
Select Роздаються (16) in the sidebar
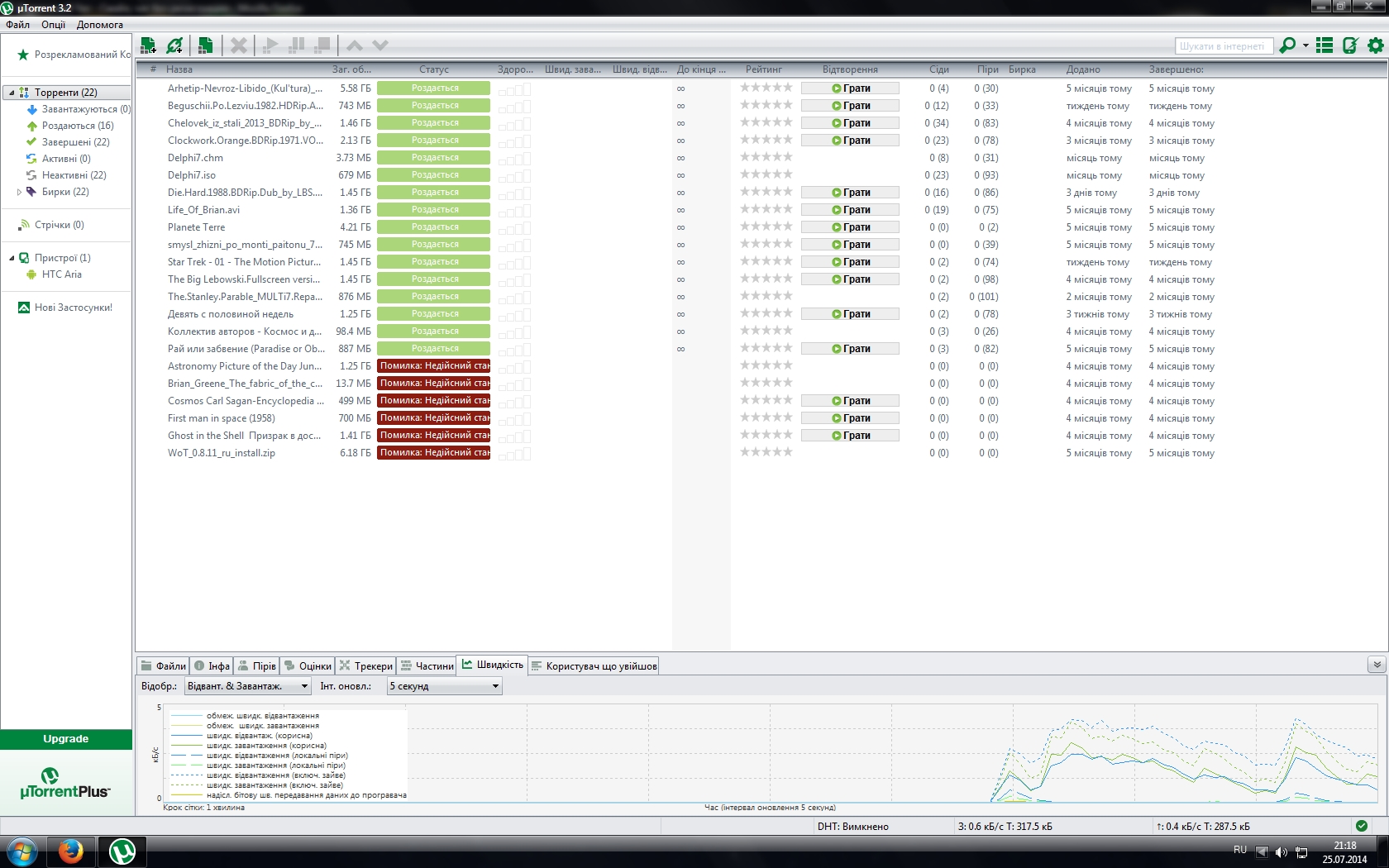(70, 126)
